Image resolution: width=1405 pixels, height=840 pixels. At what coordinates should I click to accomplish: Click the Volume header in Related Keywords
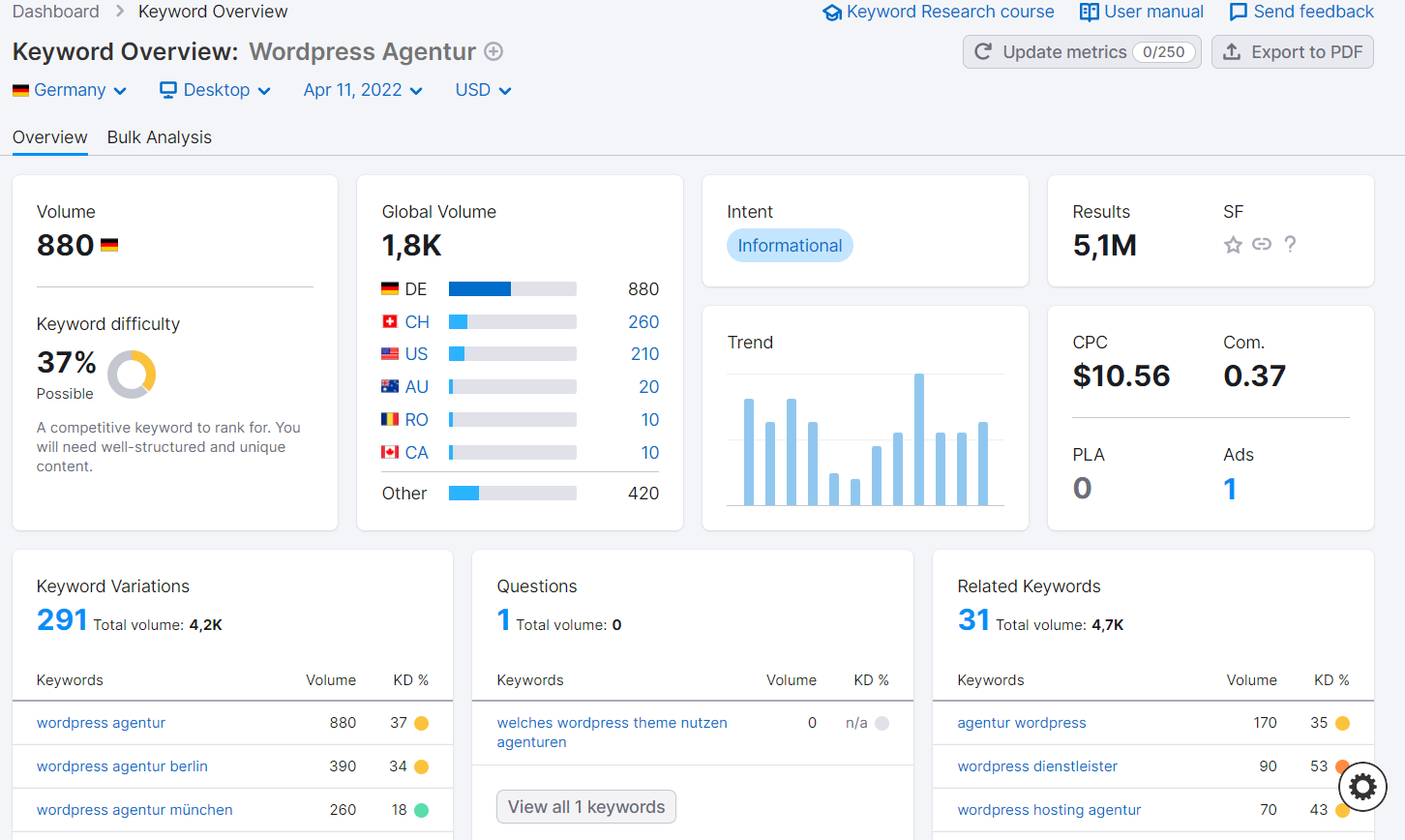1252,680
